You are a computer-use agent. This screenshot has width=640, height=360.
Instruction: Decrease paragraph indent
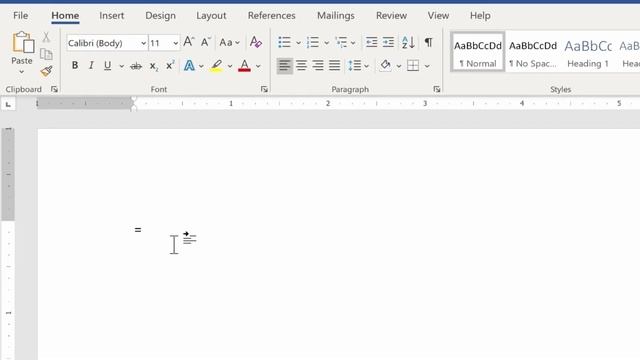pyautogui.click(x=371, y=42)
